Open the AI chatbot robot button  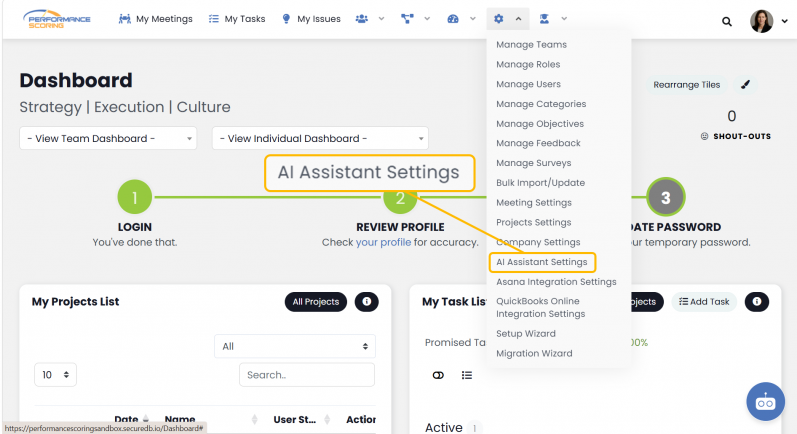(x=765, y=401)
